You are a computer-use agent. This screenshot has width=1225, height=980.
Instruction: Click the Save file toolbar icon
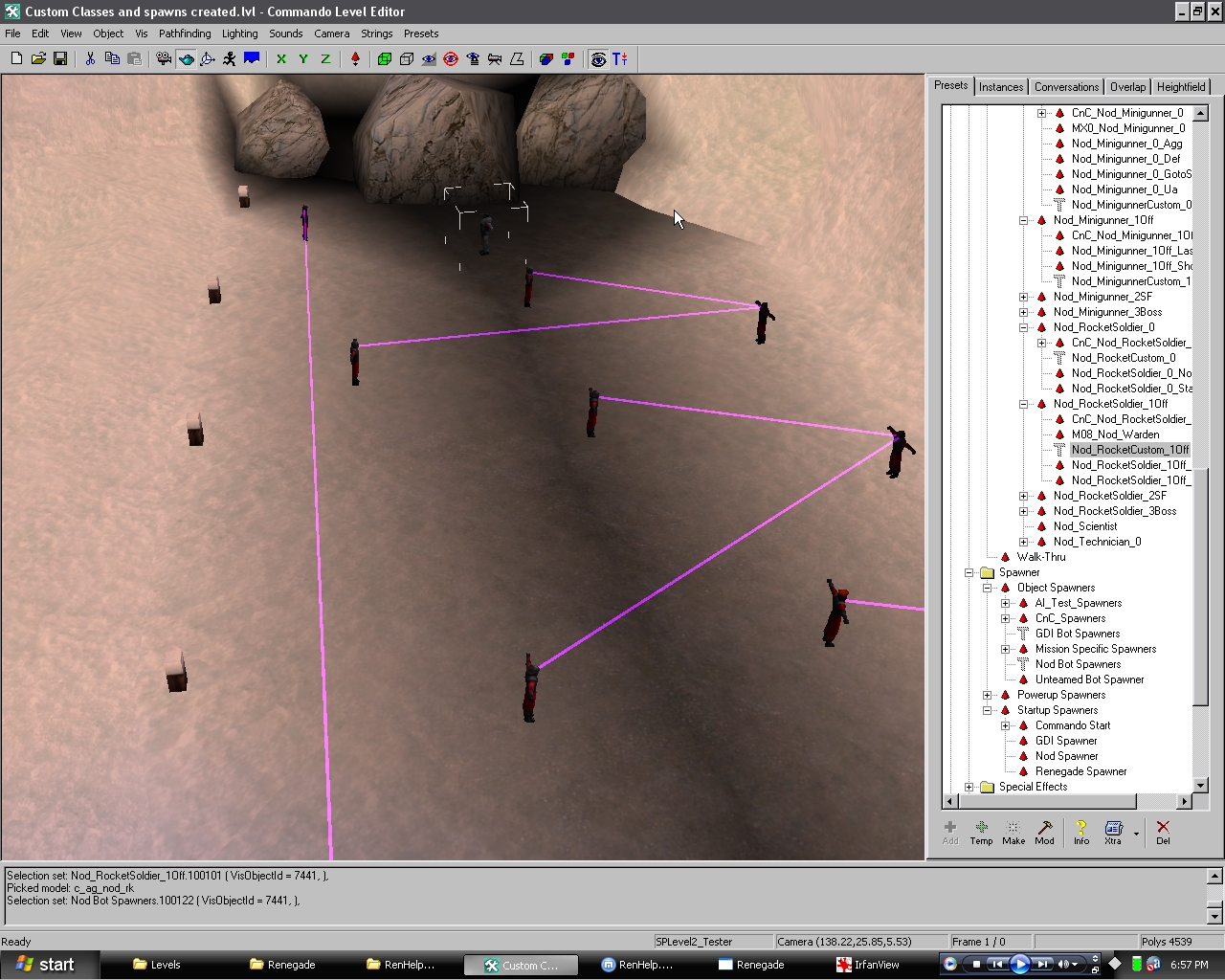59,59
